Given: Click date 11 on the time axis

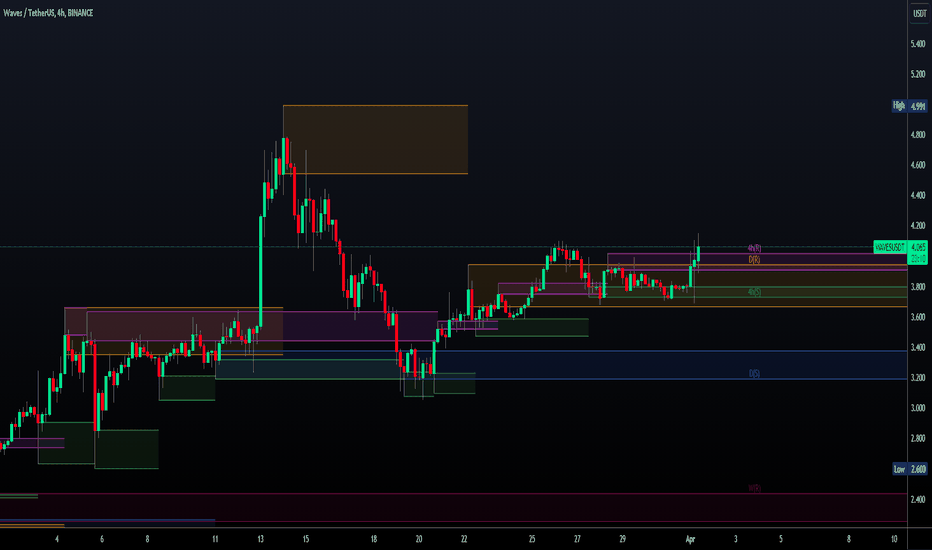Looking at the screenshot, I should tap(215, 539).
